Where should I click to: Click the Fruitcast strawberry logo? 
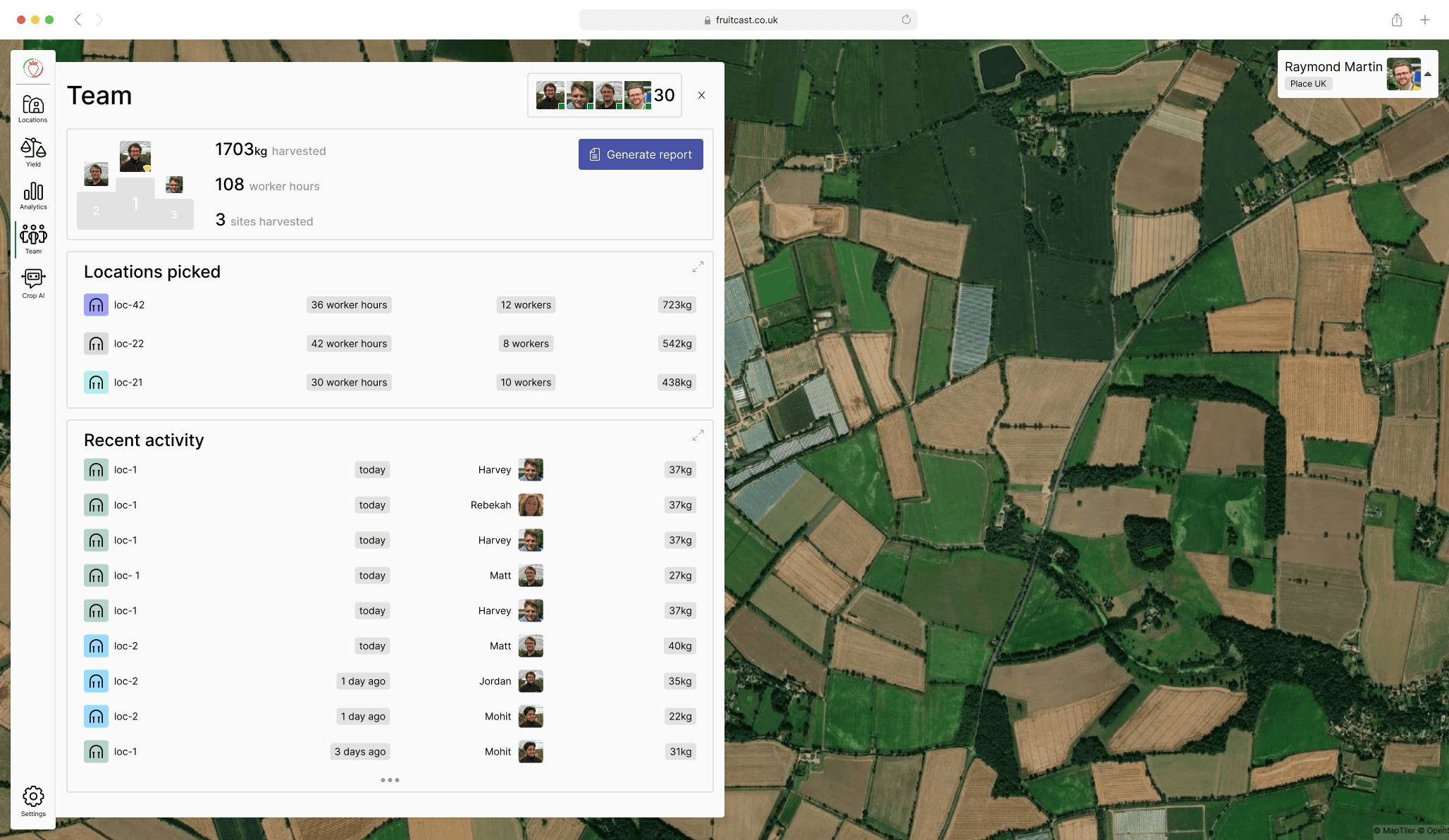tap(33, 68)
